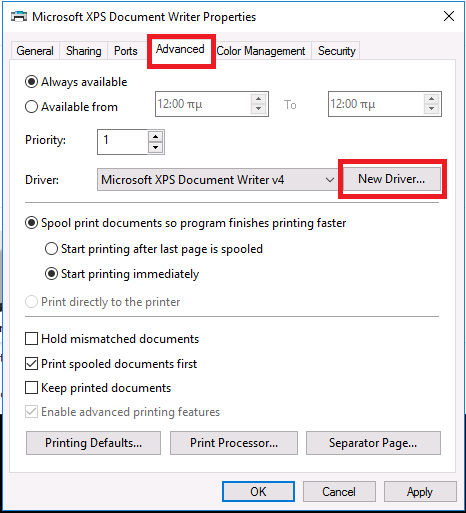Click the New Driver... button

[392, 179]
